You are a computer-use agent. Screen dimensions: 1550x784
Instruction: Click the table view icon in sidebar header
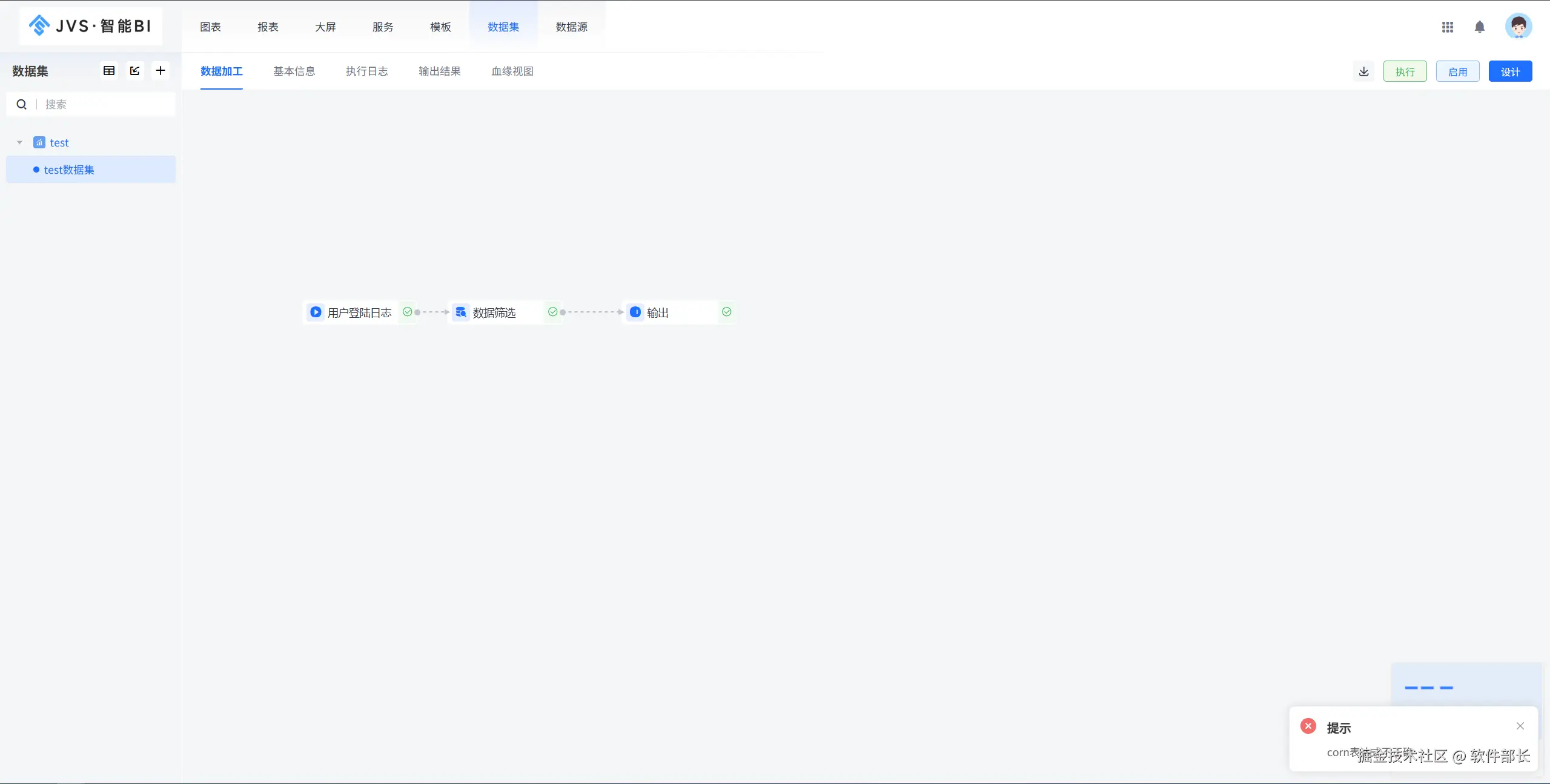[x=109, y=71]
